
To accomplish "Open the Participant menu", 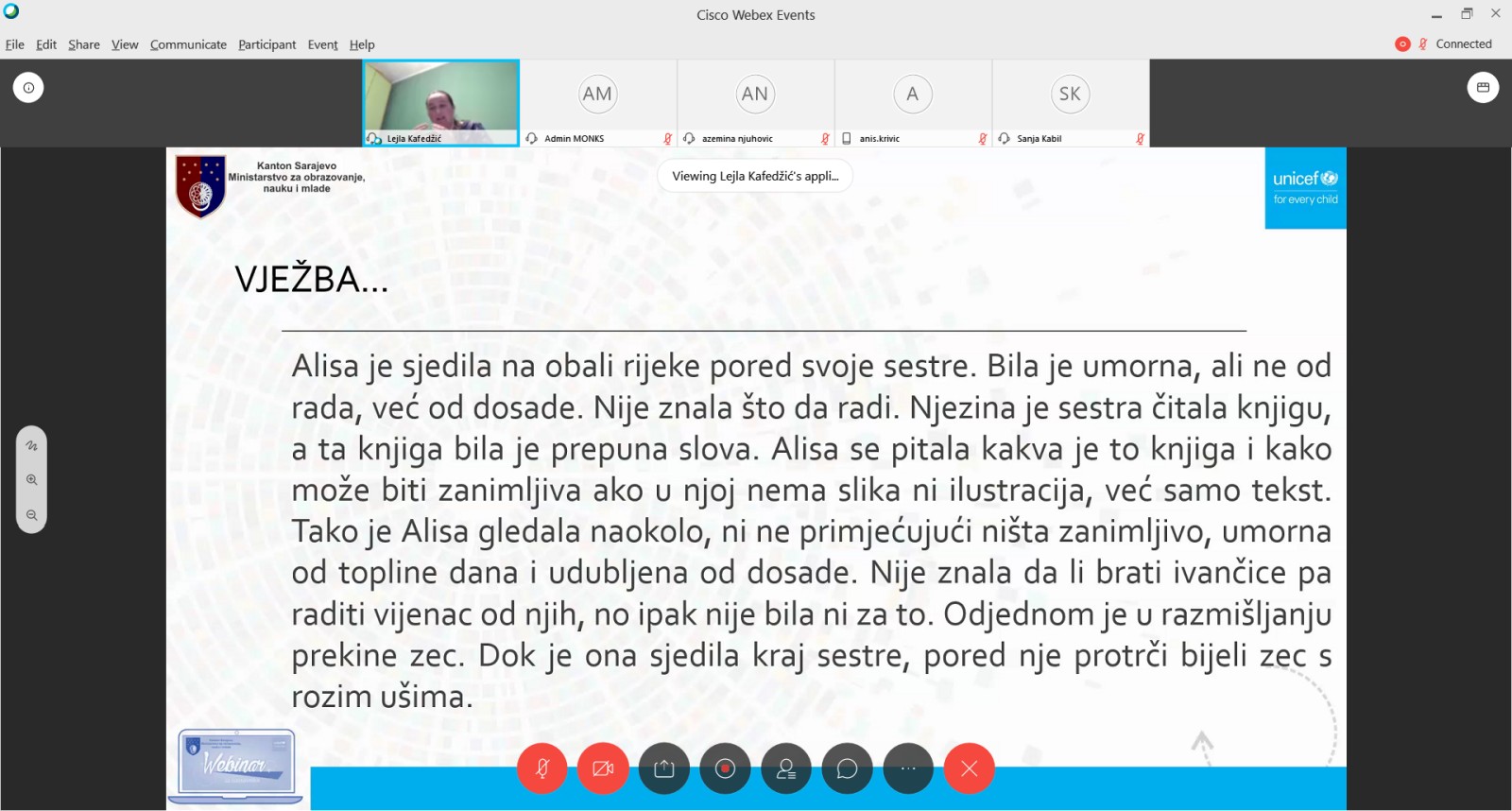I will (266, 44).
